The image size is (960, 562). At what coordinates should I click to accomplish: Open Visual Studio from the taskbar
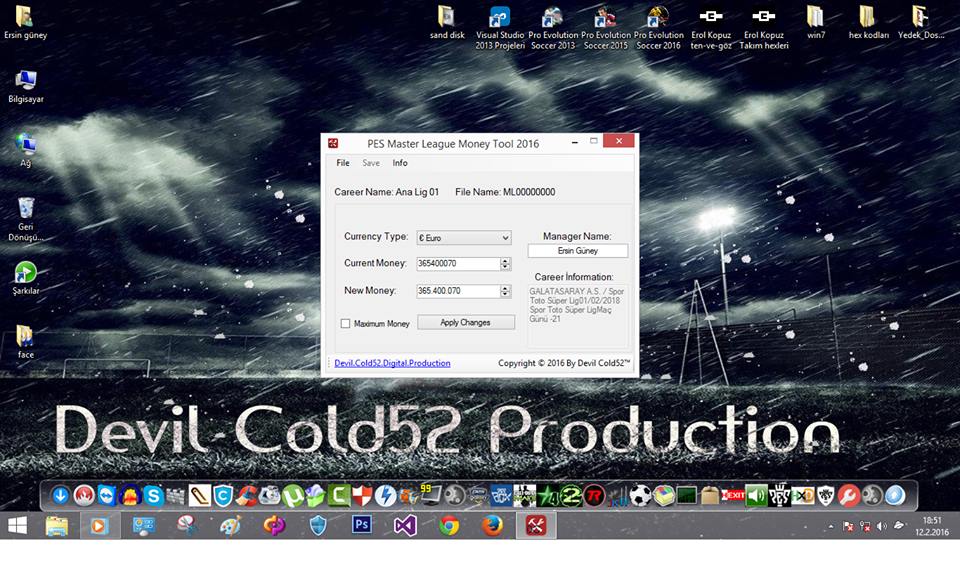405,525
